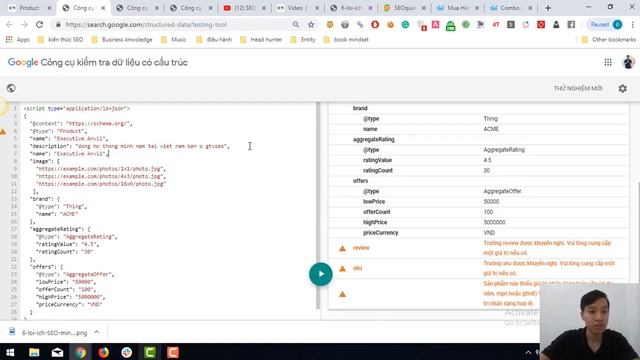Open the Windows Start menu

[x=10, y=352]
